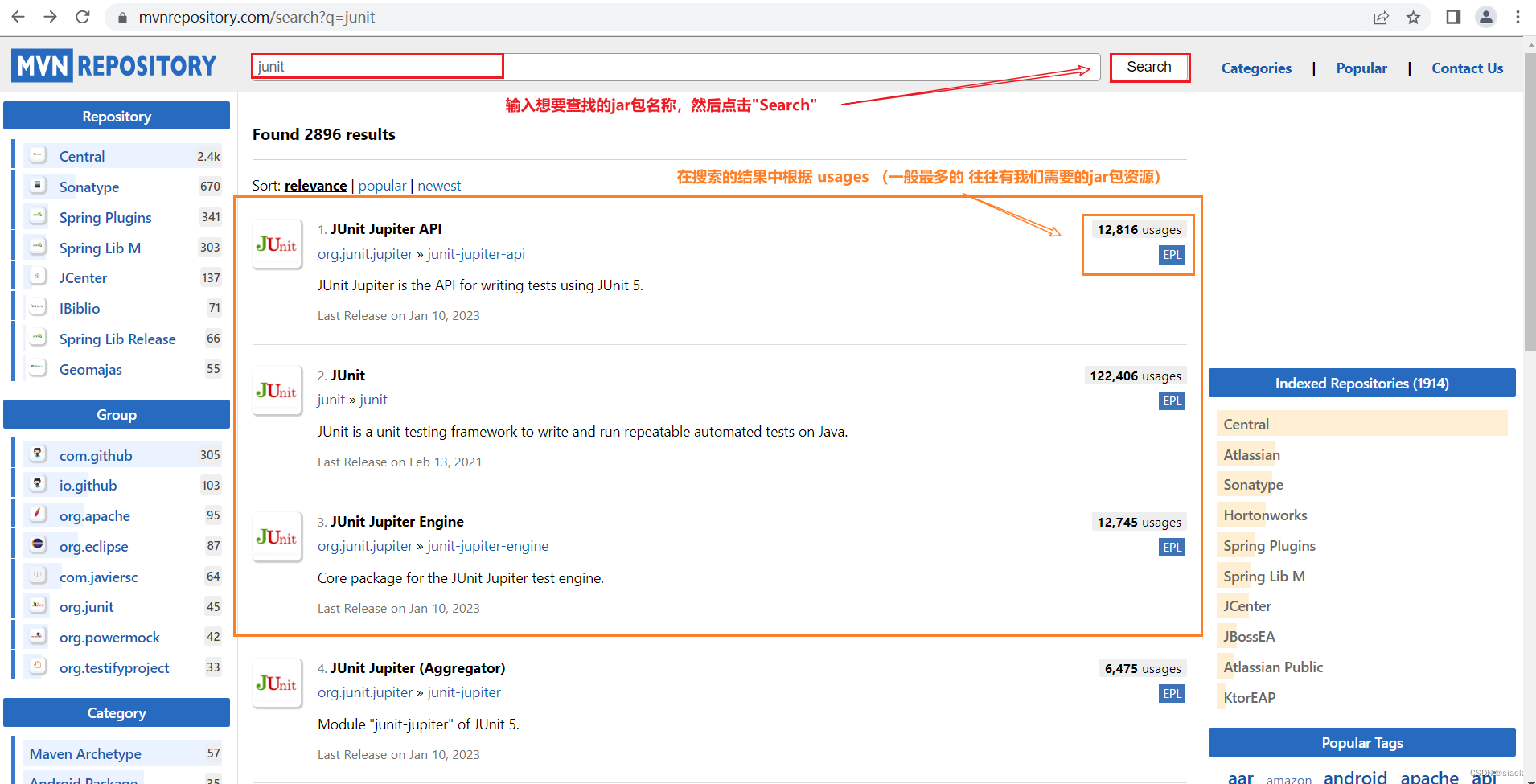Viewport: 1536px width, 784px height.
Task: Open Categories in the top navigation
Action: (x=1256, y=68)
